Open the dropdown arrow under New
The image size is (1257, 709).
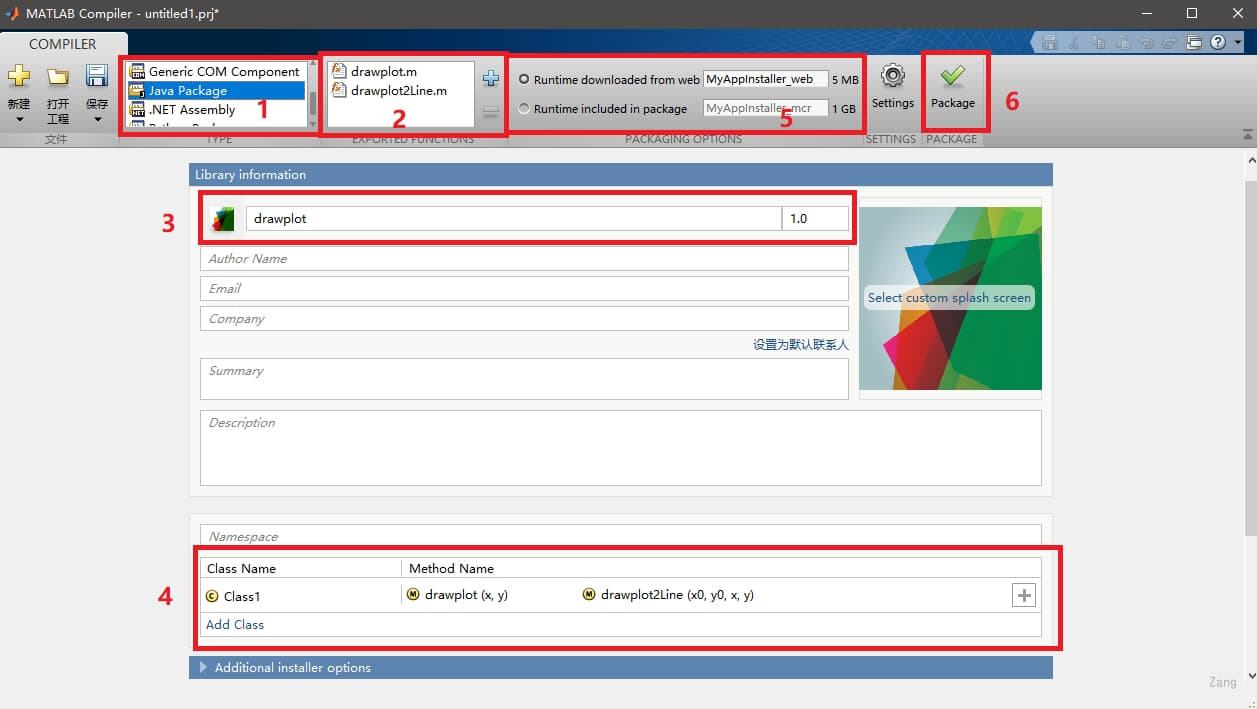point(19,120)
